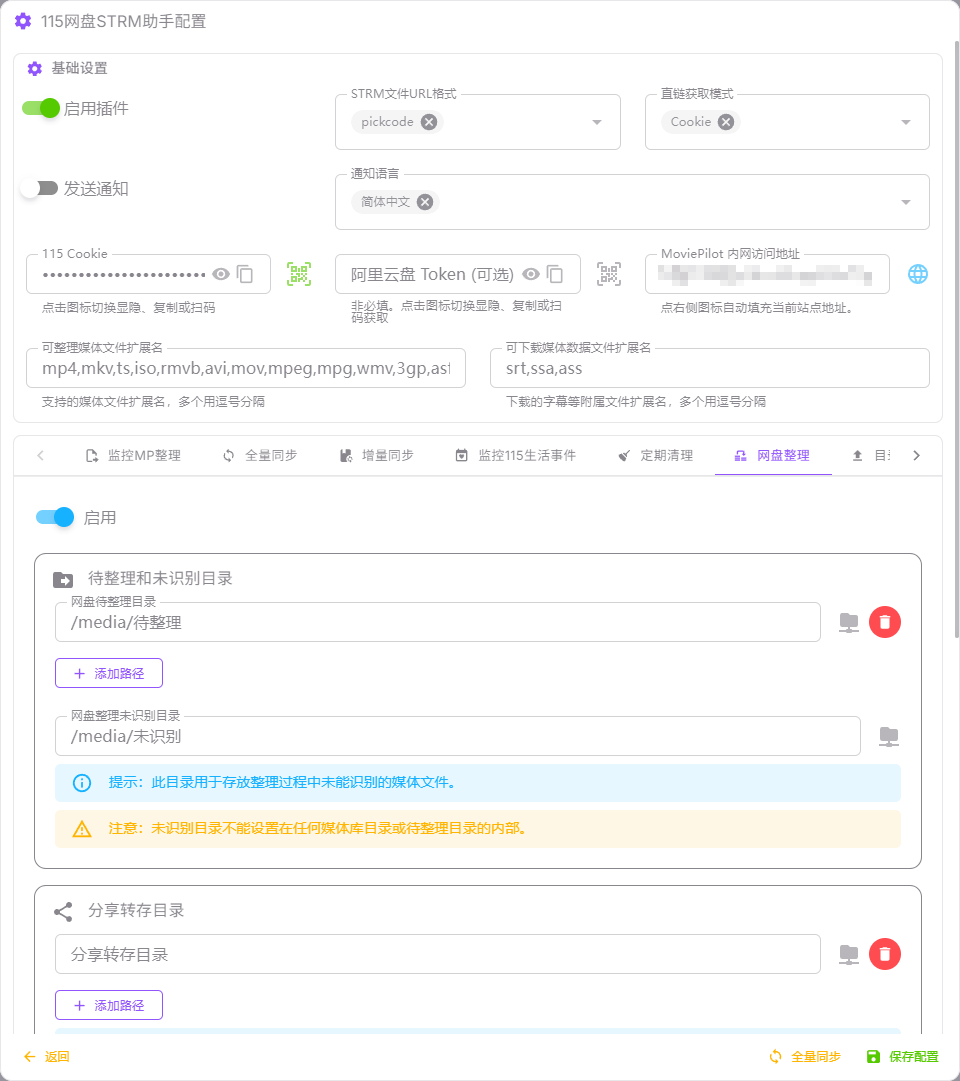
Task: Delete the 分享转存目录 path entry
Action: (x=884, y=955)
